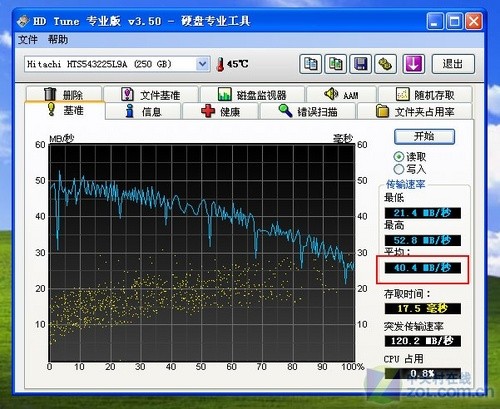
Task: Minimize the HD Tune window
Action: pos(435,22)
